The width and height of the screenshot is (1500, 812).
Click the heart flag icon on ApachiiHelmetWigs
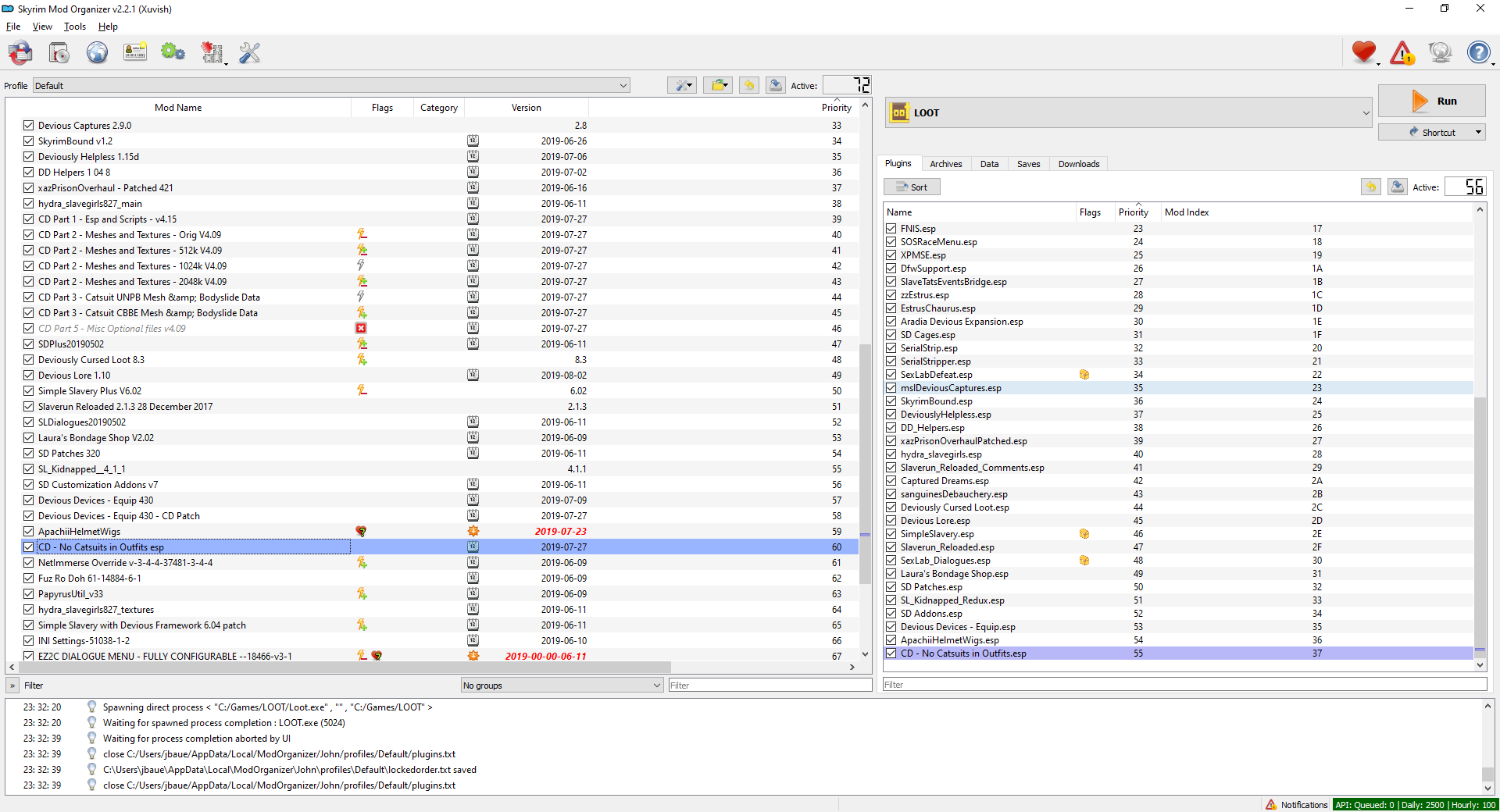tap(361, 531)
